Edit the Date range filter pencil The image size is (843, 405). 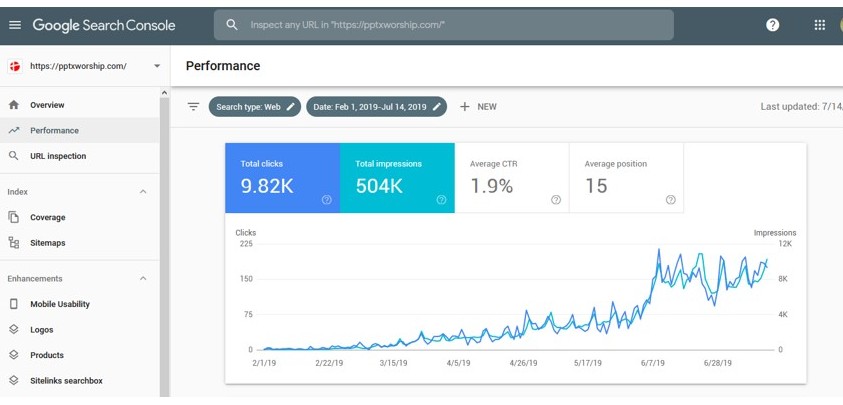(x=436, y=106)
